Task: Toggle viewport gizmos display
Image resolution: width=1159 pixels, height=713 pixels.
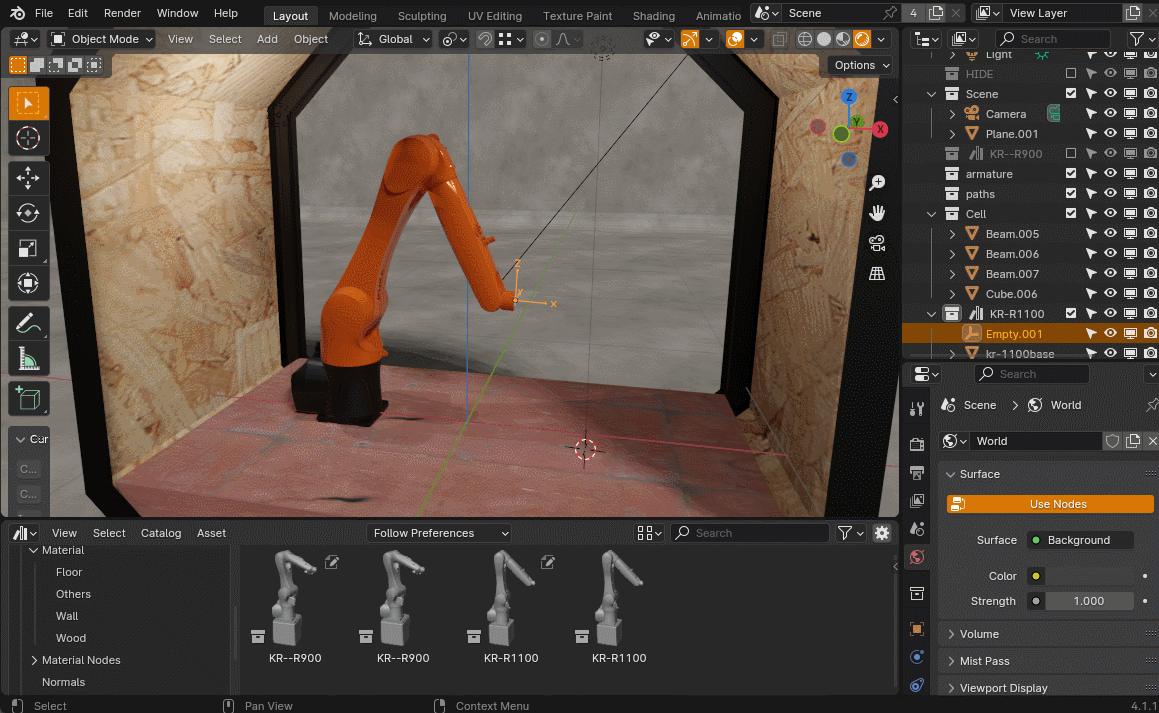Action: pyautogui.click(x=690, y=39)
